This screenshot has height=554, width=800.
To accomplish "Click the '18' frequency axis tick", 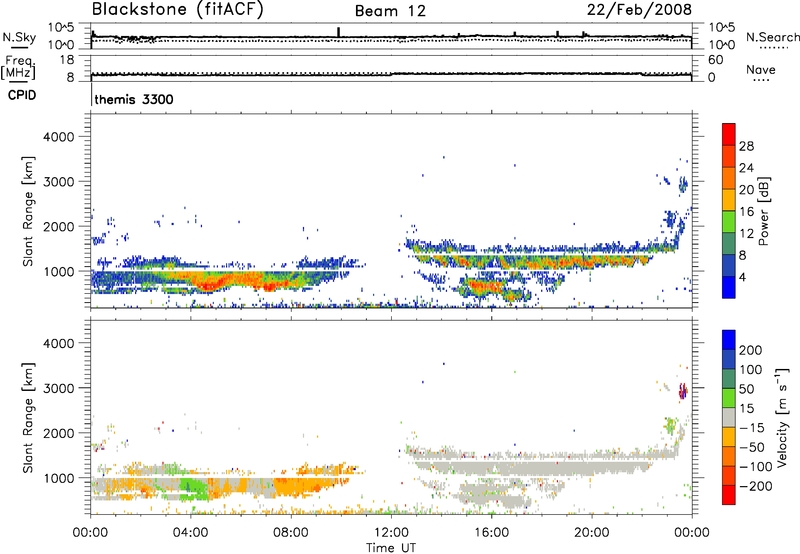I will tap(67, 60).
